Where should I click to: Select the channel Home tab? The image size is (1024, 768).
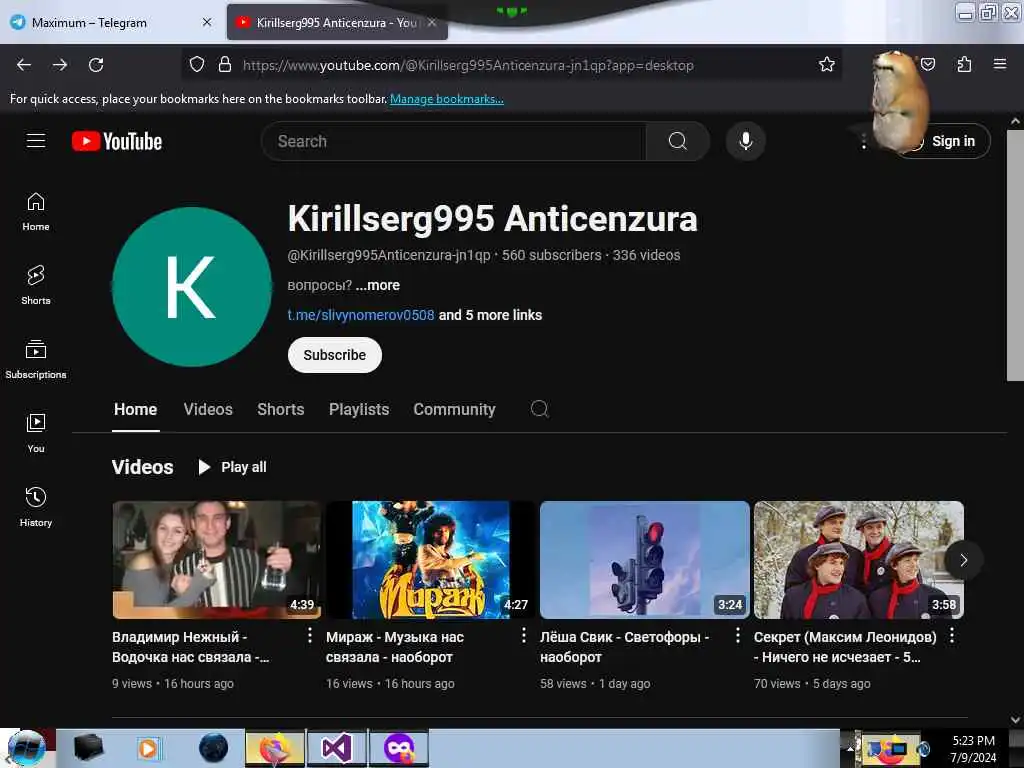click(x=136, y=409)
